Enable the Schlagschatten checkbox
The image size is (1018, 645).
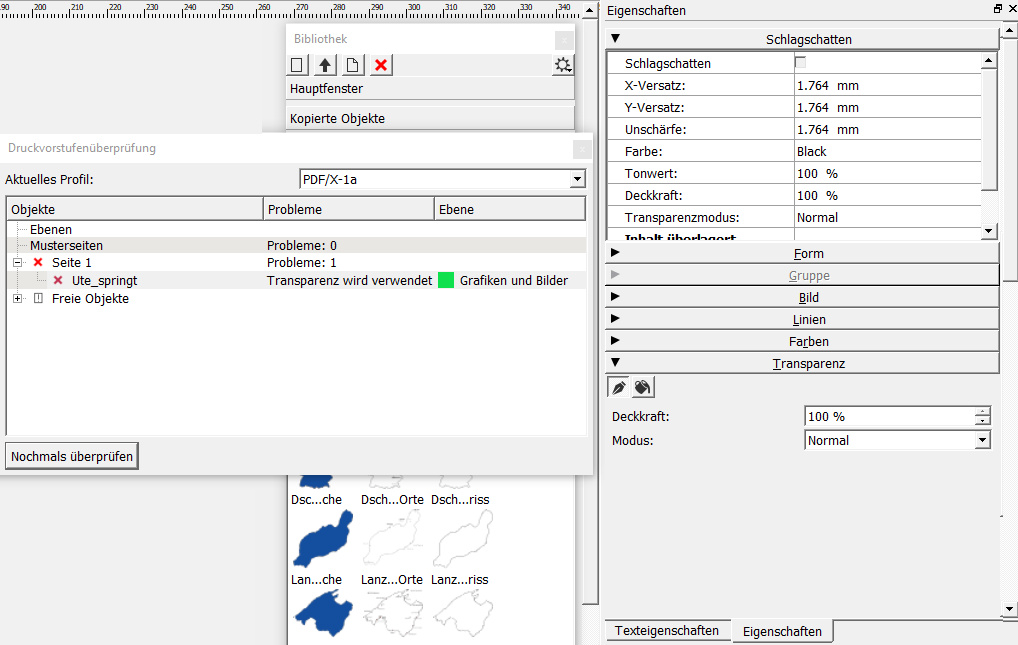point(800,62)
